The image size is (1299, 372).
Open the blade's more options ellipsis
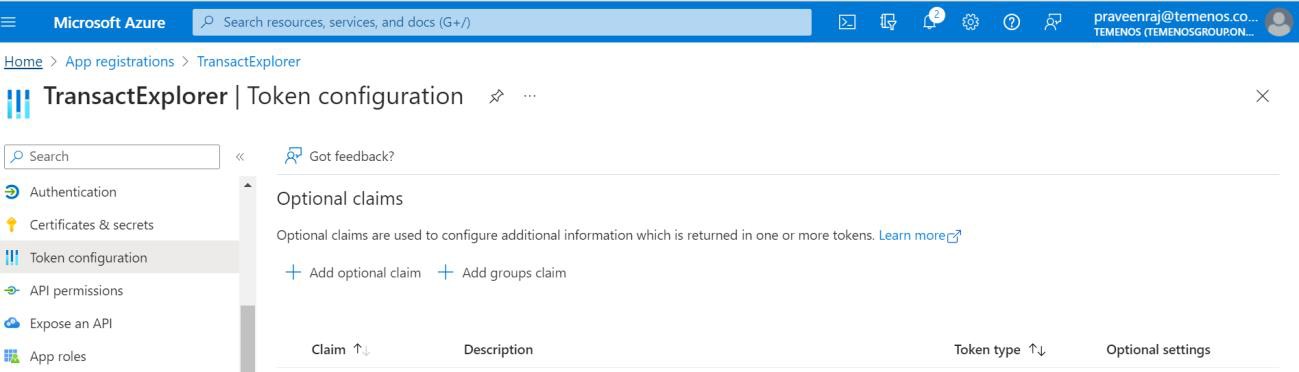[529, 96]
